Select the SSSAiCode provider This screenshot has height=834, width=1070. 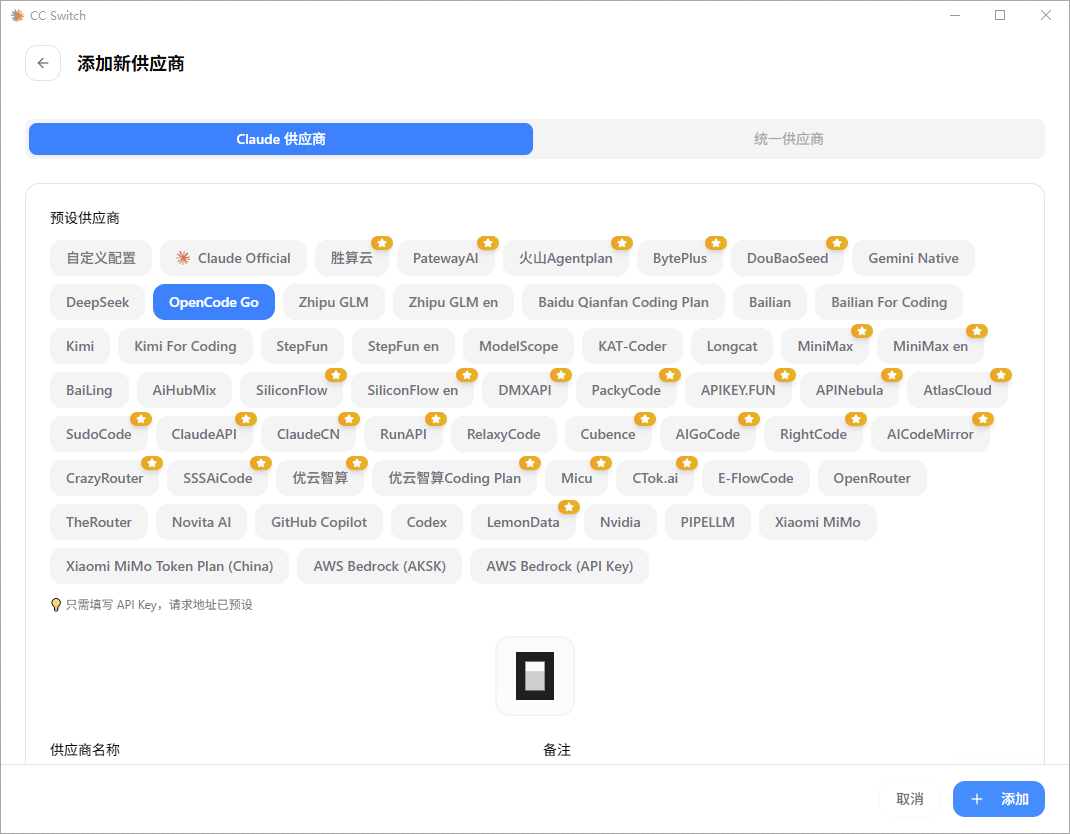(x=218, y=478)
